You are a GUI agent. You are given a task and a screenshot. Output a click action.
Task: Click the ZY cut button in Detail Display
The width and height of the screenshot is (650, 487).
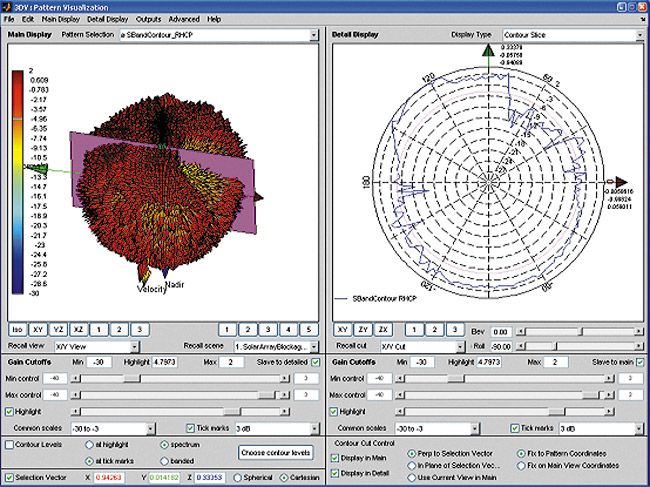coord(364,328)
